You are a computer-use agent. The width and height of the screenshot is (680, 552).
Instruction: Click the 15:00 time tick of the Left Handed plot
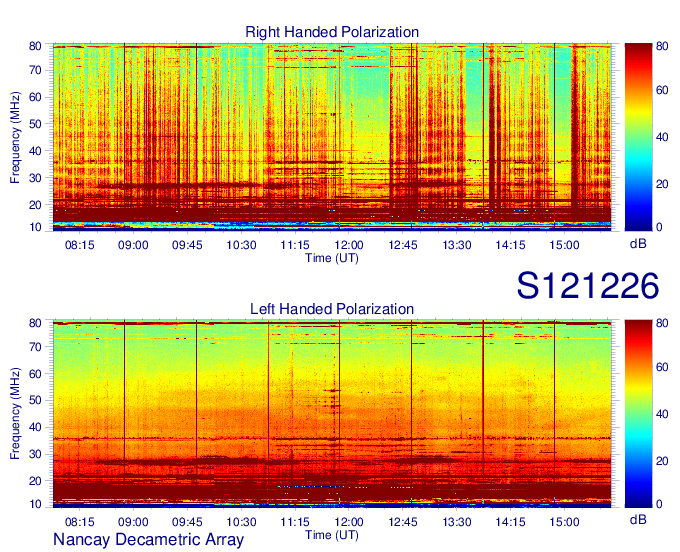[x=564, y=523]
